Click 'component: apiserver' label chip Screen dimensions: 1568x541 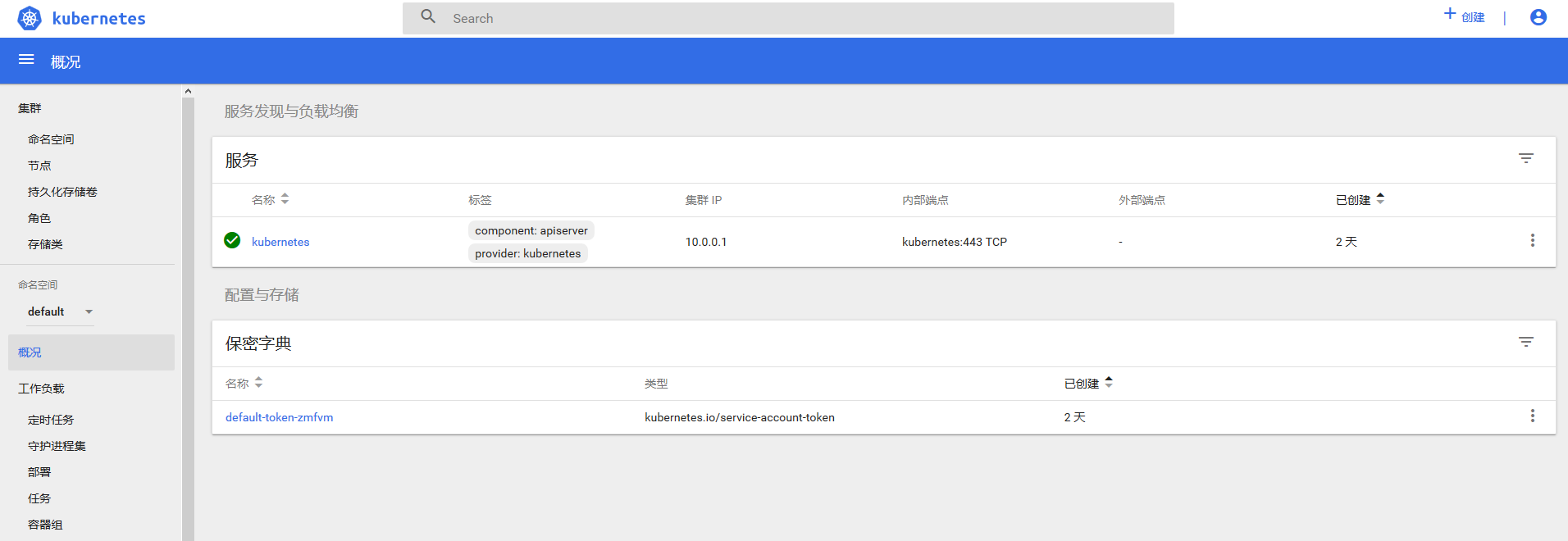coord(531,230)
